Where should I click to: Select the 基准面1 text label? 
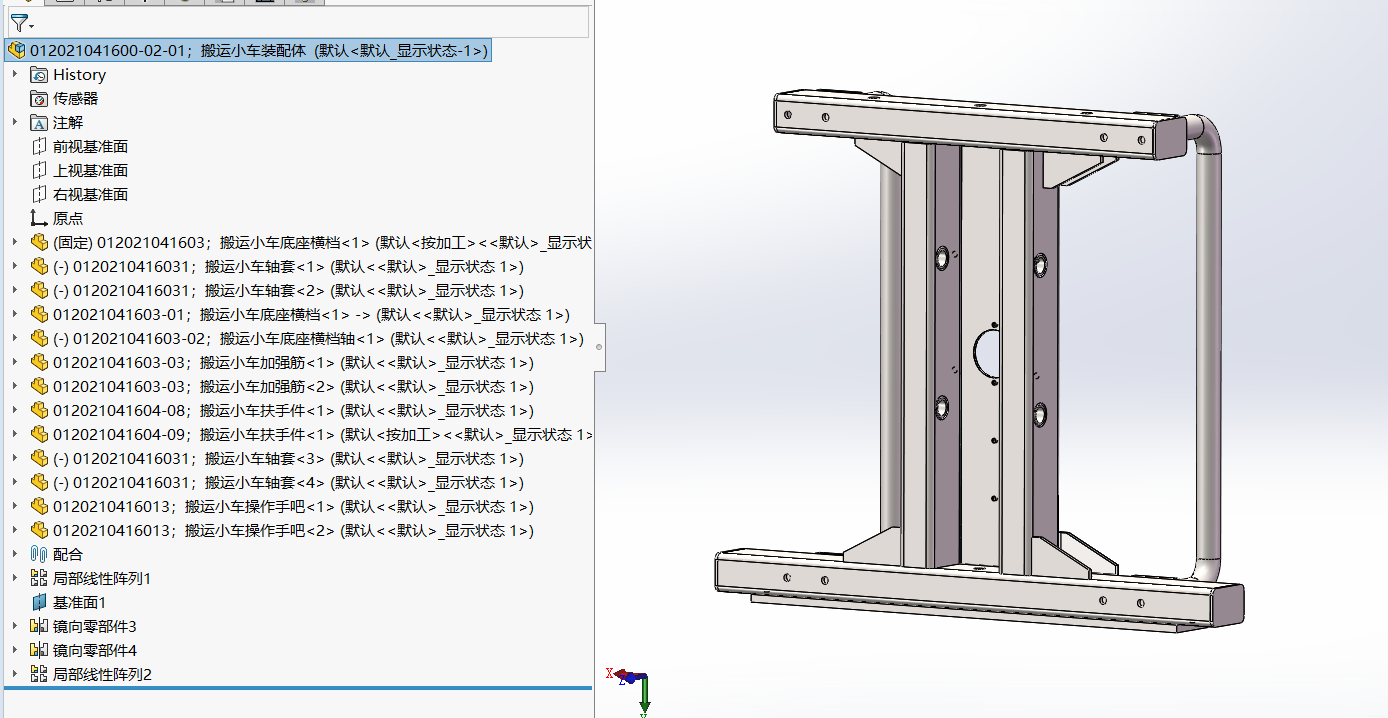tap(79, 603)
